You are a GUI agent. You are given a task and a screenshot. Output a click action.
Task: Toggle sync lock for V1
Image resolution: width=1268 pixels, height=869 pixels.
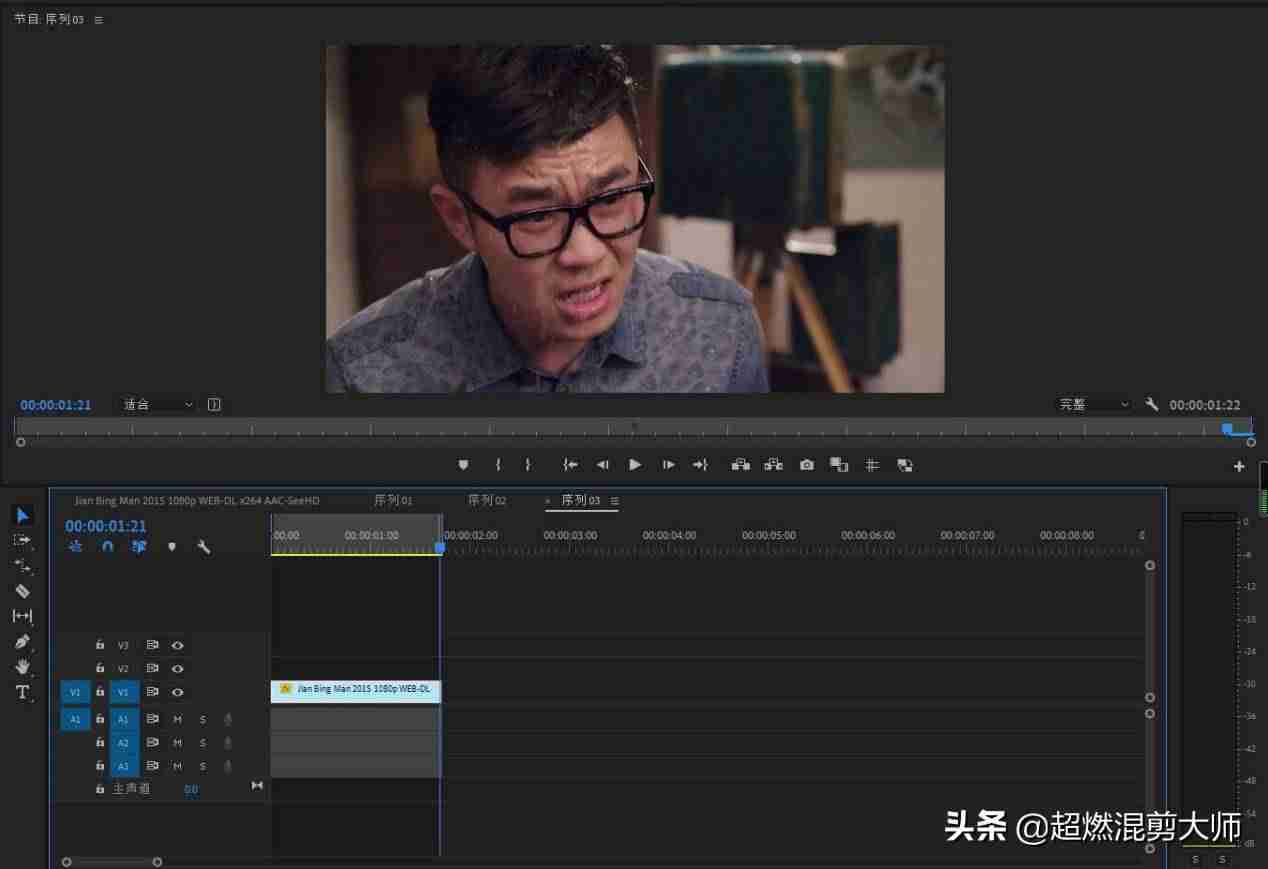click(153, 692)
